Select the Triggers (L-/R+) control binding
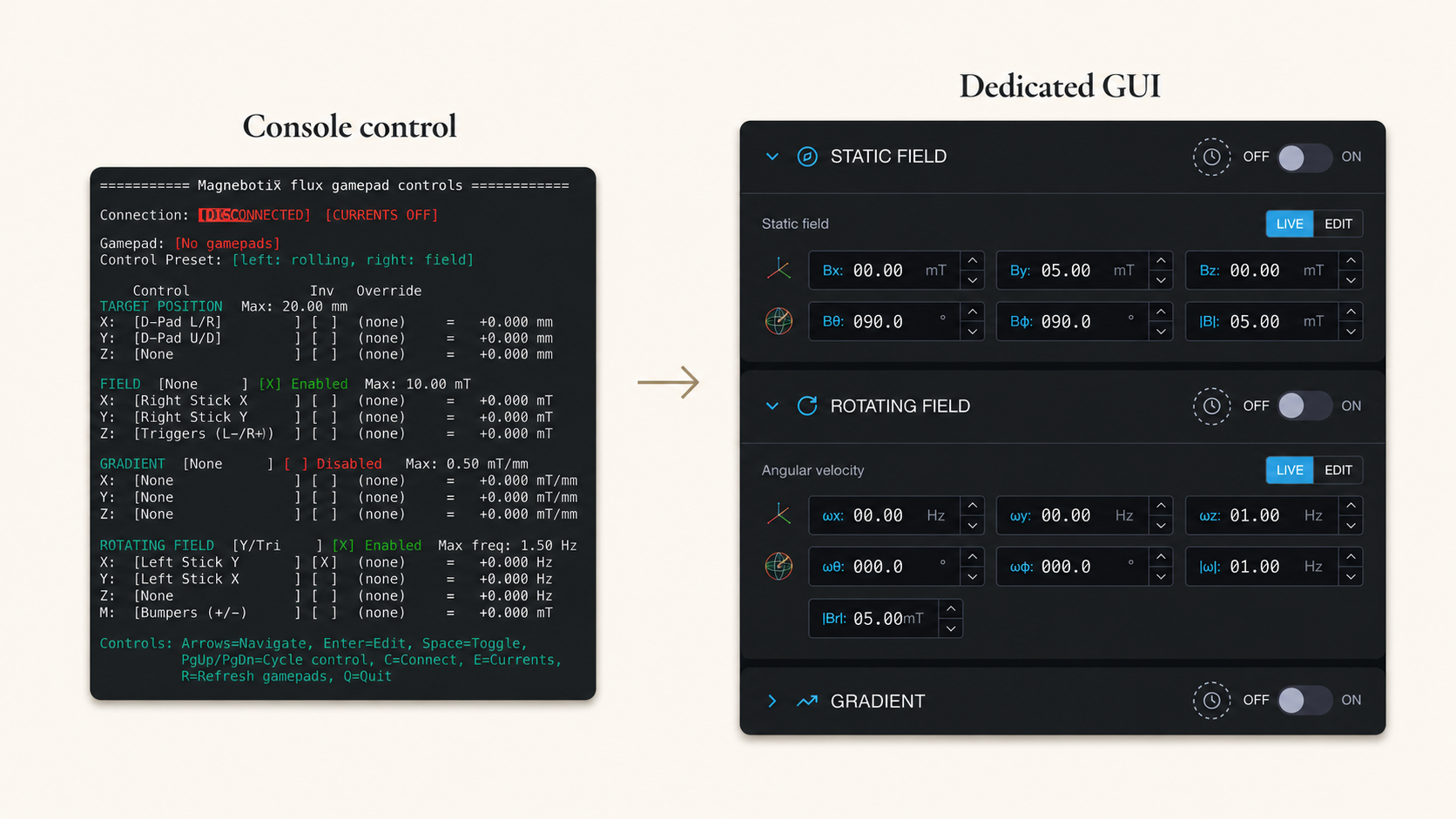This screenshot has width=1456, height=819. pos(204,433)
